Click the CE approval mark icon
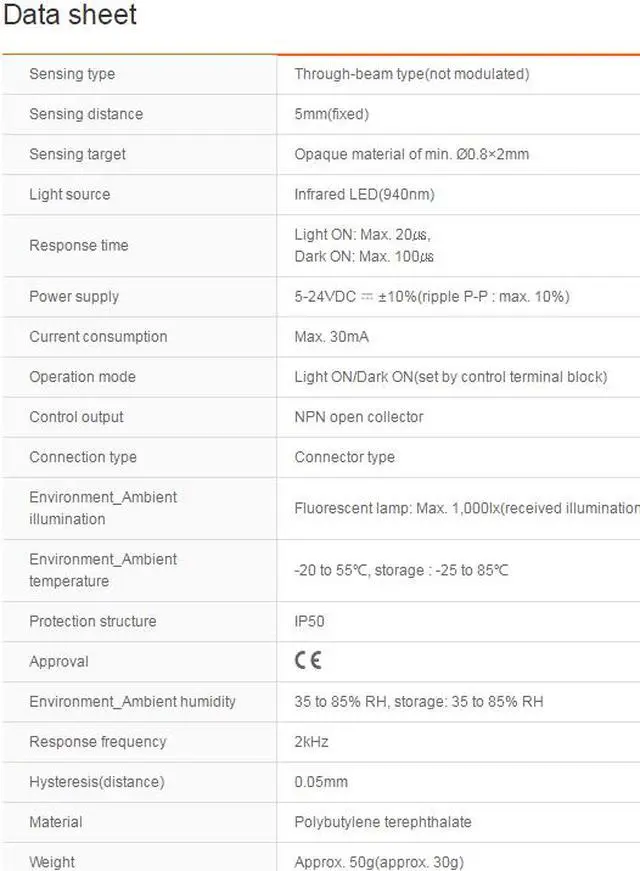The image size is (640, 871). pyautogui.click(x=308, y=661)
